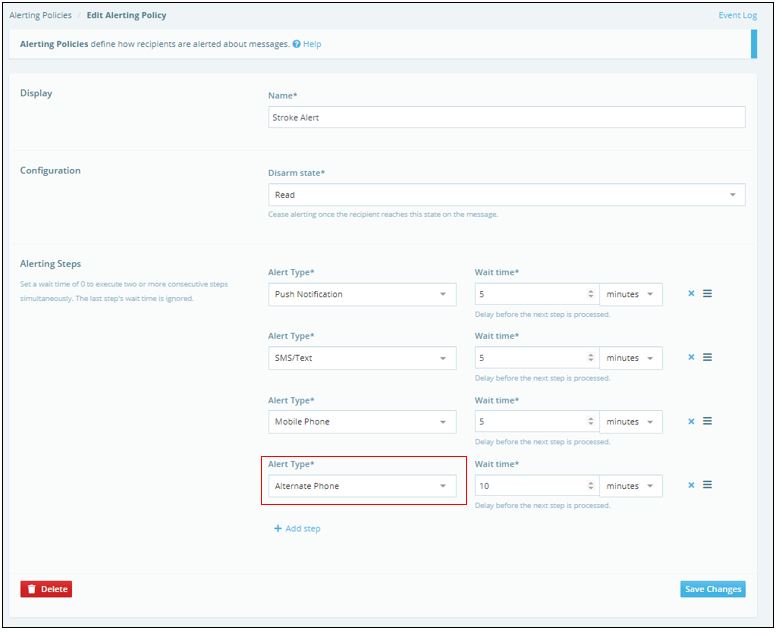This screenshot has height=633, width=778.
Task: Click the reorder handle for SMS/Text step
Action: 707,358
